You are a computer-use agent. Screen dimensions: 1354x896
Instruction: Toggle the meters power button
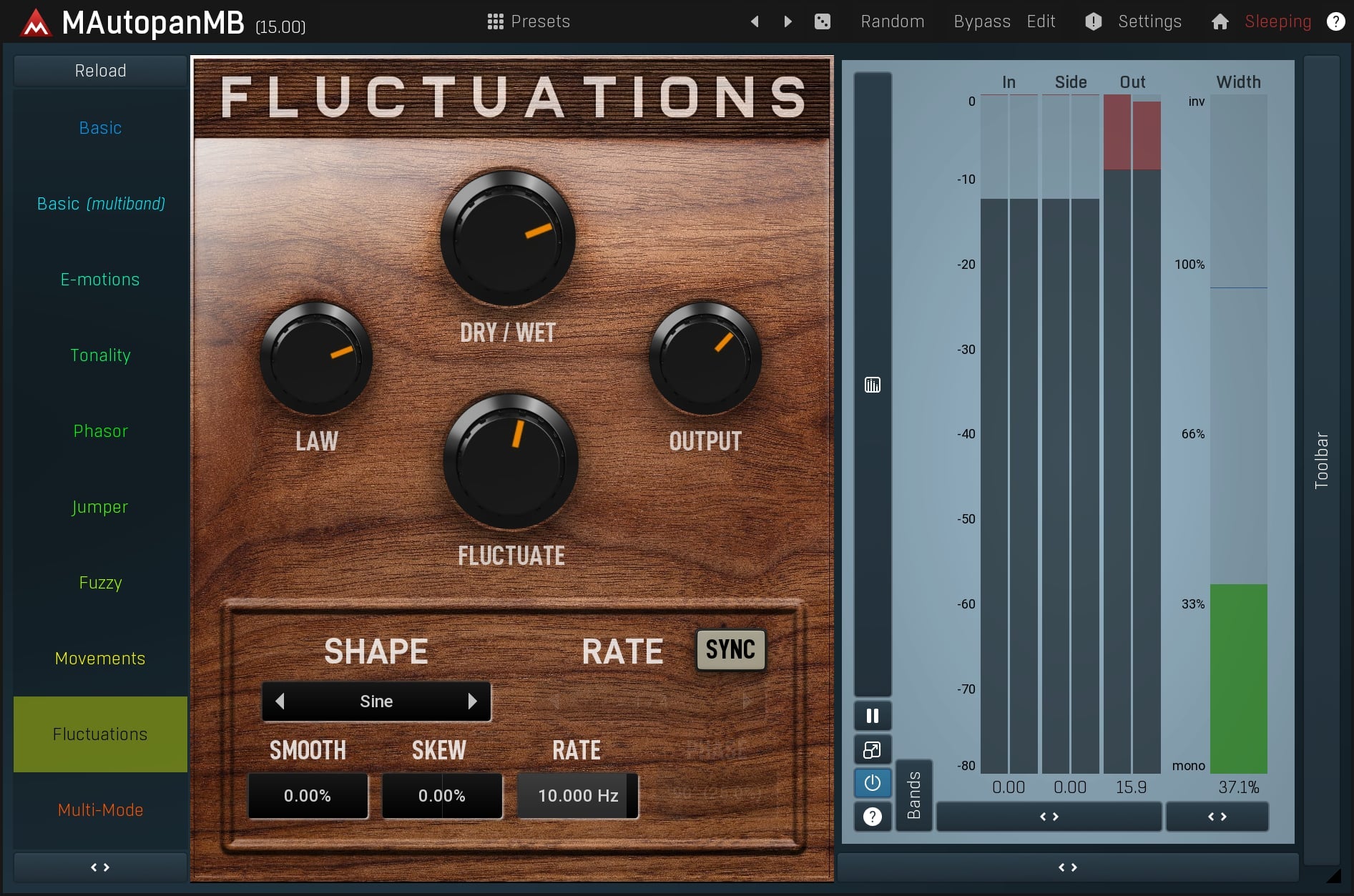point(873,783)
